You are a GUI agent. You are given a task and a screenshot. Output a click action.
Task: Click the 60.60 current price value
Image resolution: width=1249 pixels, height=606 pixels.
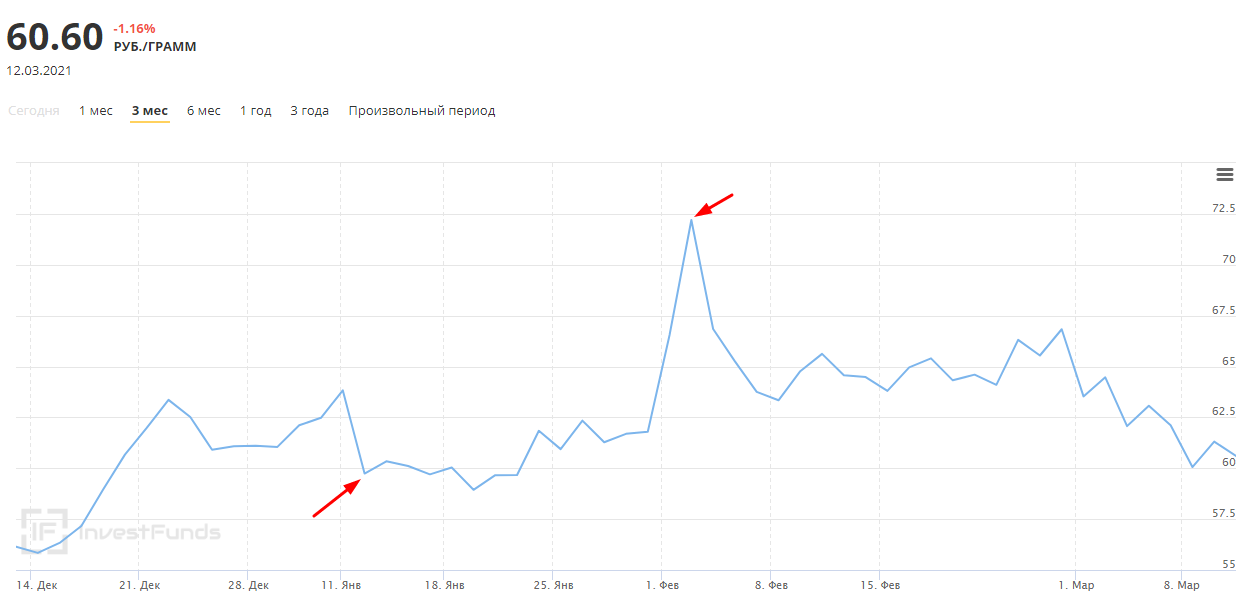pos(55,38)
